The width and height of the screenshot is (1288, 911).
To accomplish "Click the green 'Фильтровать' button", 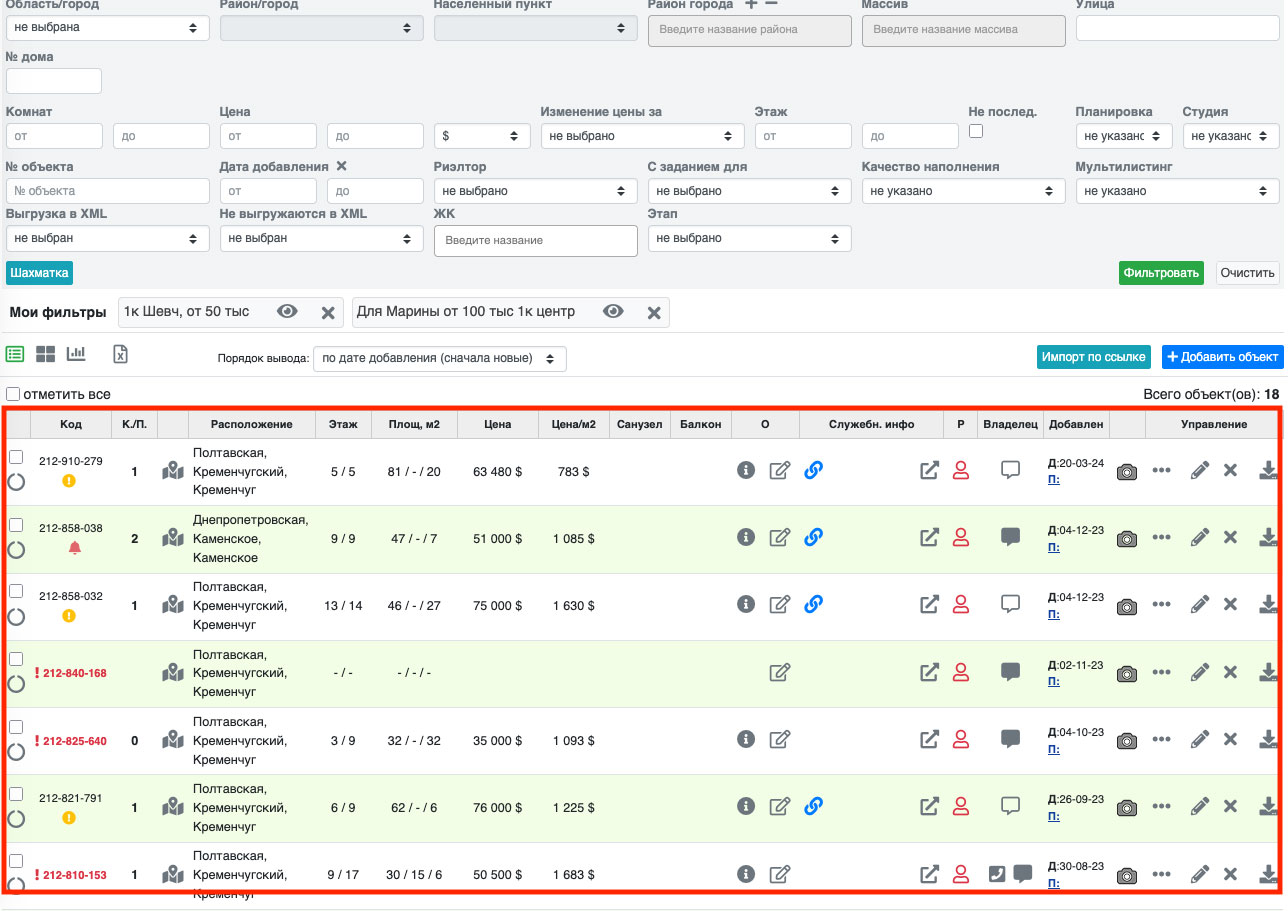I will (x=1161, y=273).
